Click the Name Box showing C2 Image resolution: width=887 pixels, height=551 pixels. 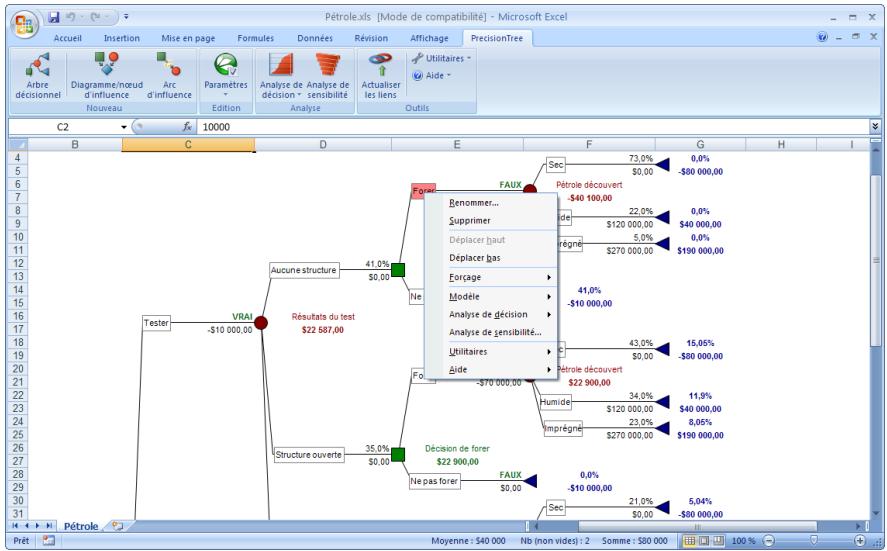tap(63, 127)
